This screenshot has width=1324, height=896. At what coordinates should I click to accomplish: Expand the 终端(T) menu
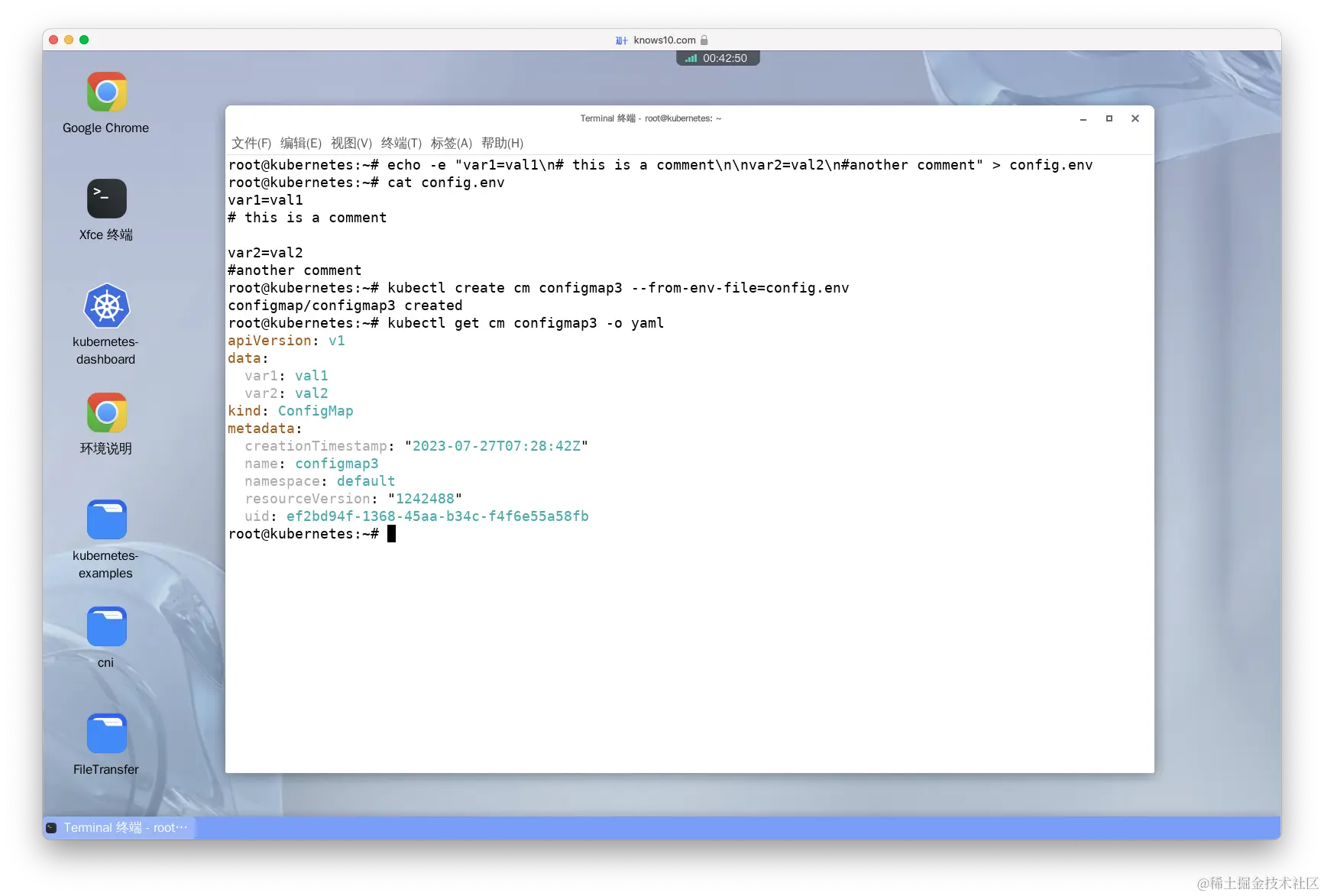[x=400, y=143]
